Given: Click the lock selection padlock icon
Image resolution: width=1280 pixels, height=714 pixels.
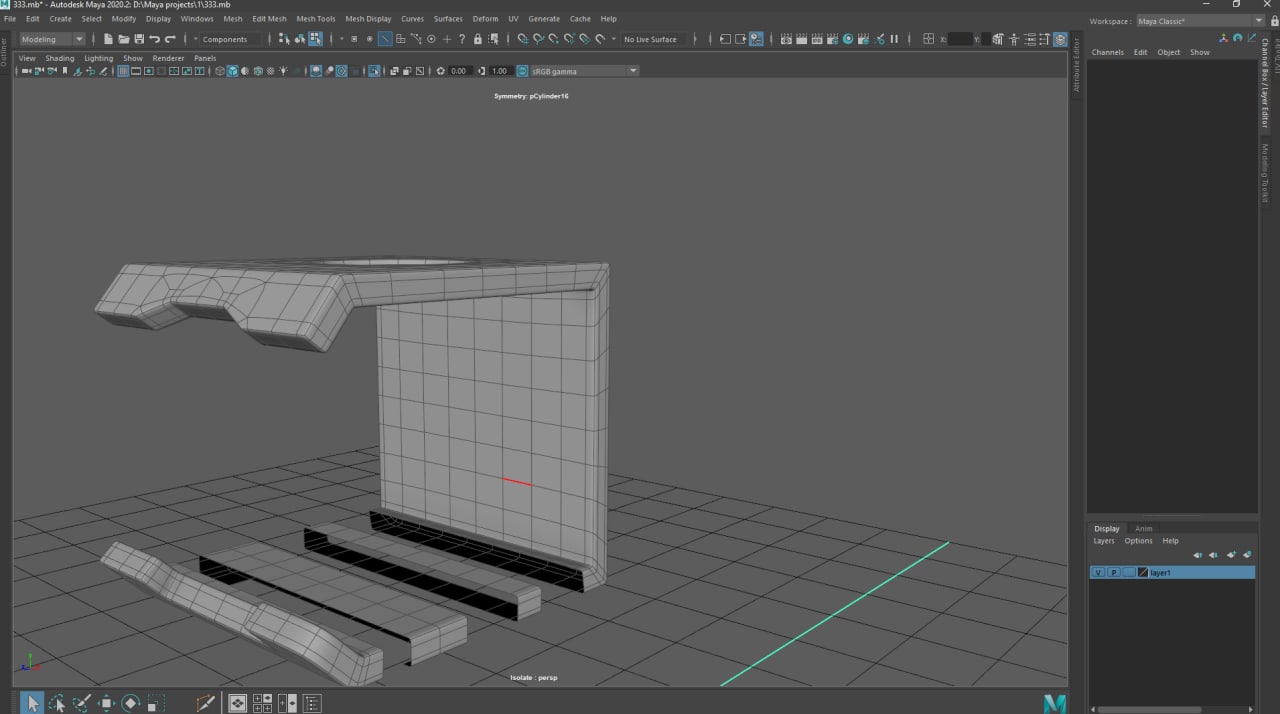Looking at the screenshot, I should [478, 39].
